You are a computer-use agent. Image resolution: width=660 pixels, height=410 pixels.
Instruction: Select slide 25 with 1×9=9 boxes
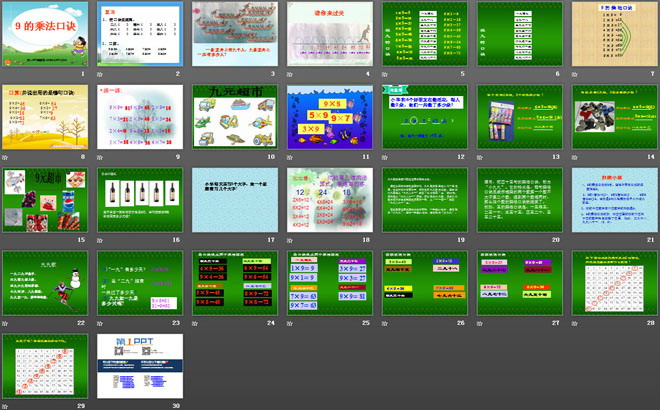[330, 283]
